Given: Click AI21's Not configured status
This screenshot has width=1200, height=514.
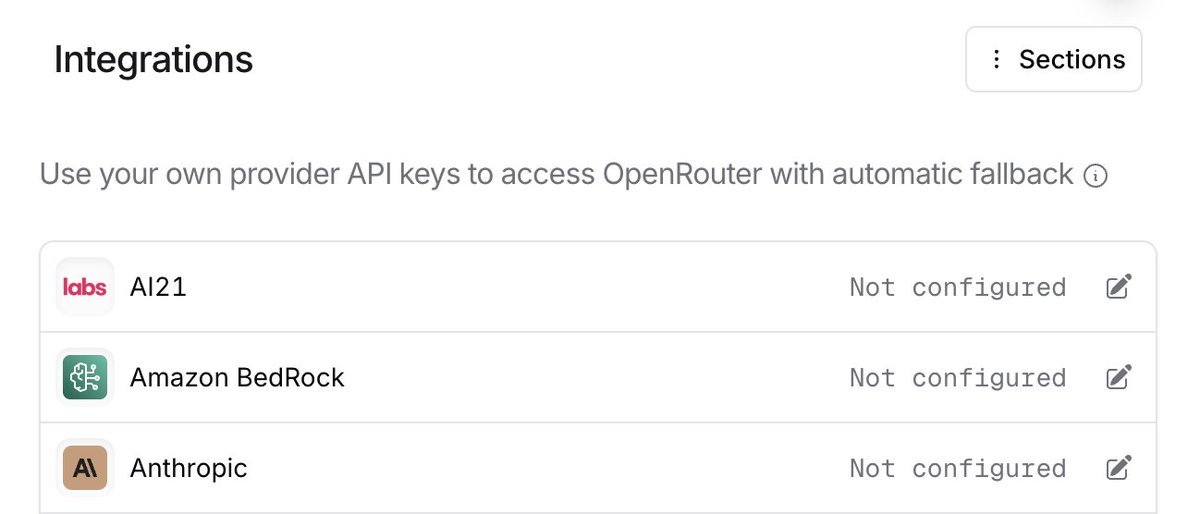Looking at the screenshot, I should pos(957,288).
